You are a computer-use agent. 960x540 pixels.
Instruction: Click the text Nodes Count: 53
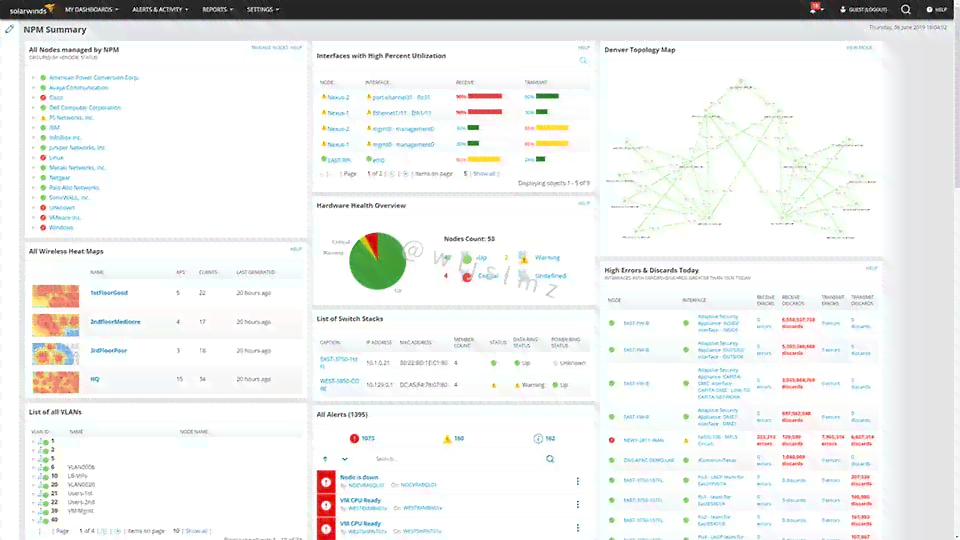[469, 239]
